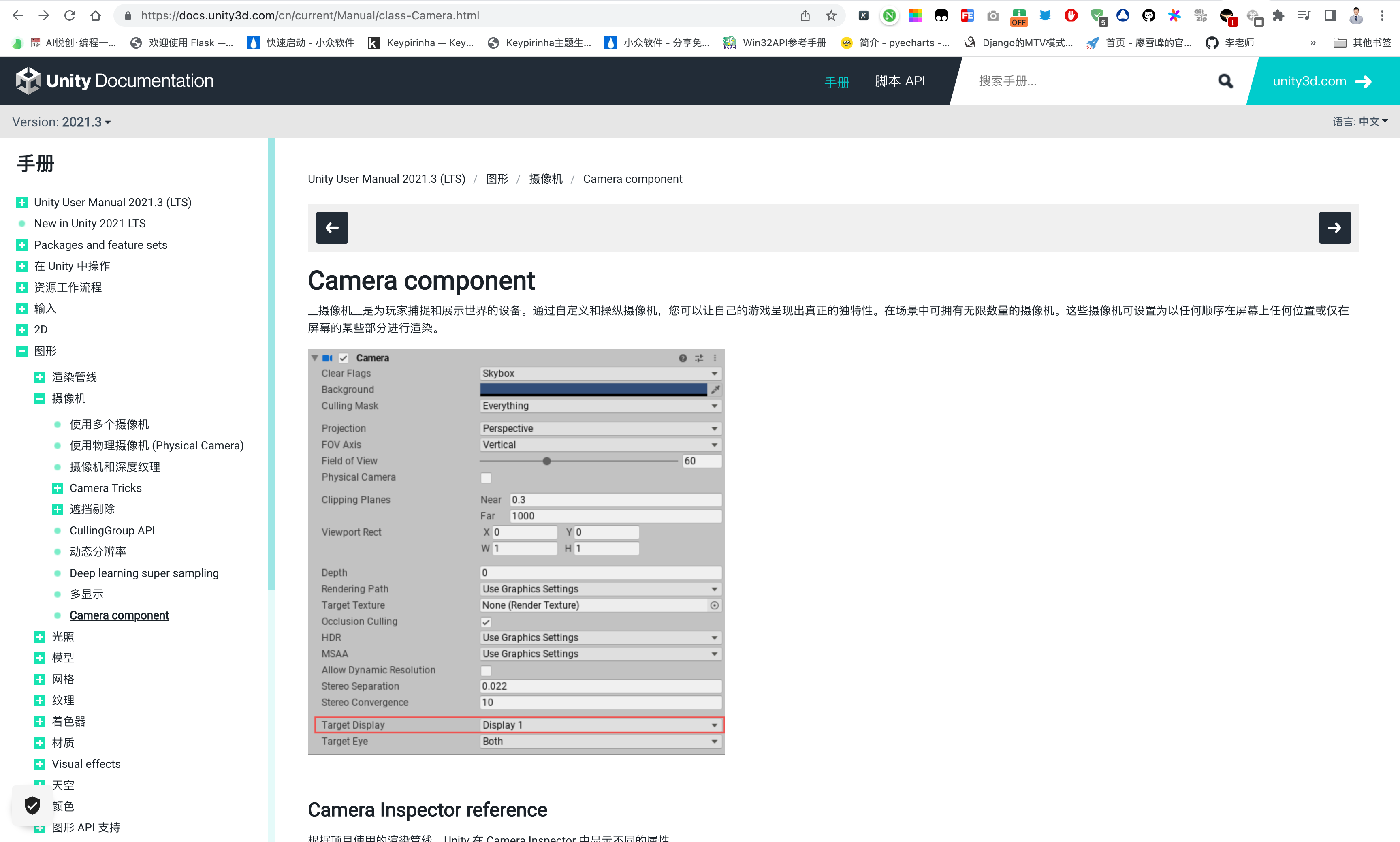Click the privacy shield icon at bottom left

pos(32,805)
